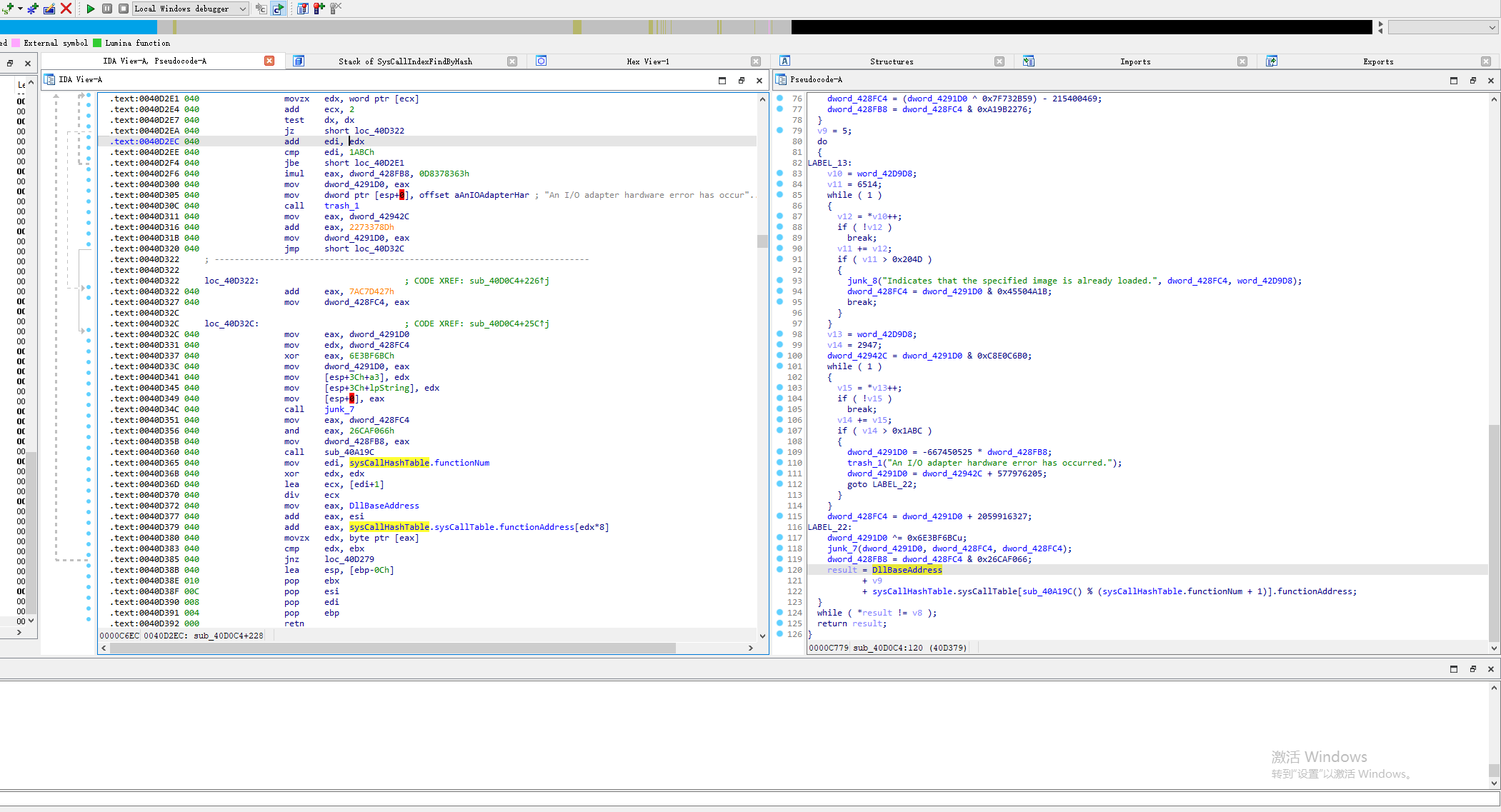Close the Hex View-1 tab
This screenshot has width=1501, height=812.
pyautogui.click(x=756, y=61)
